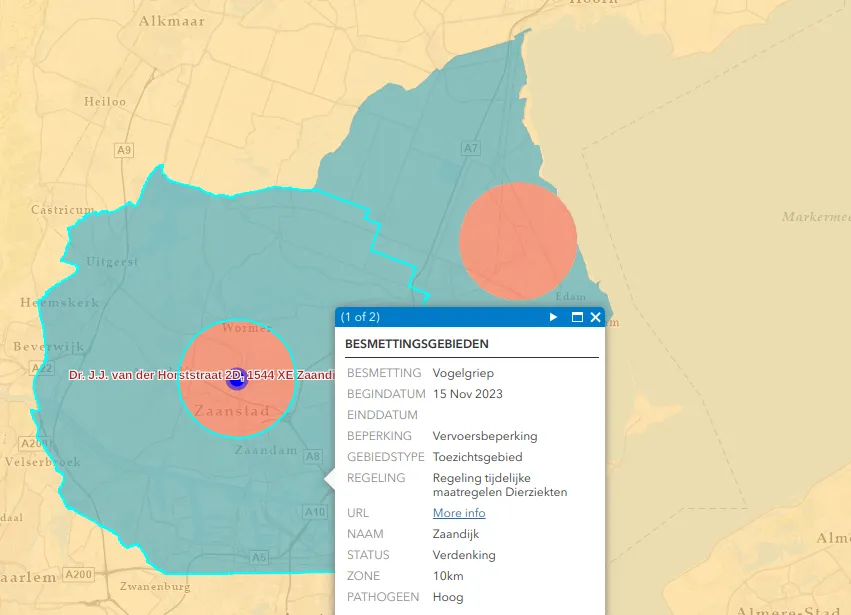Open the More info link

(x=459, y=513)
